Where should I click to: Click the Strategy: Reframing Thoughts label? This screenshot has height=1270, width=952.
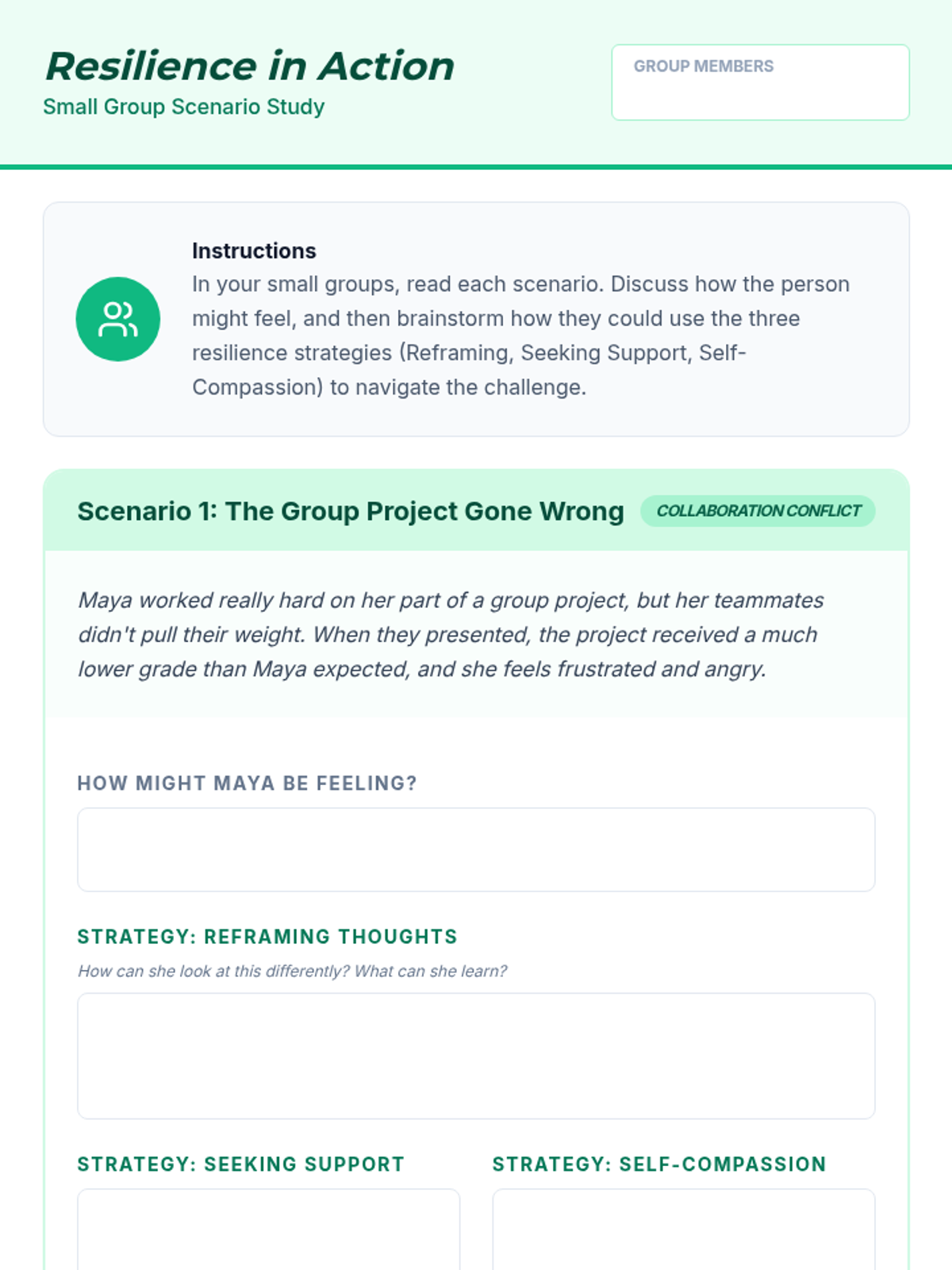[x=267, y=937]
